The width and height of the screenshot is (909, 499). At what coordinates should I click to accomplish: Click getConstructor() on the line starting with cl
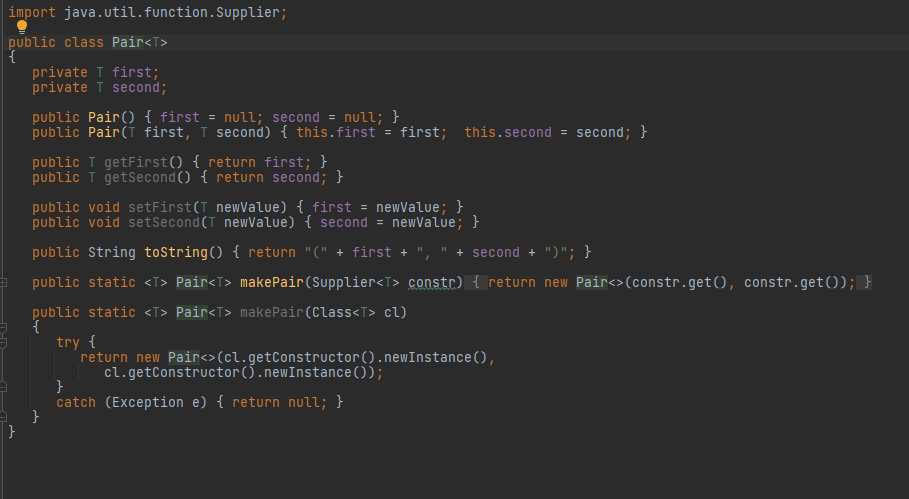coord(192,373)
